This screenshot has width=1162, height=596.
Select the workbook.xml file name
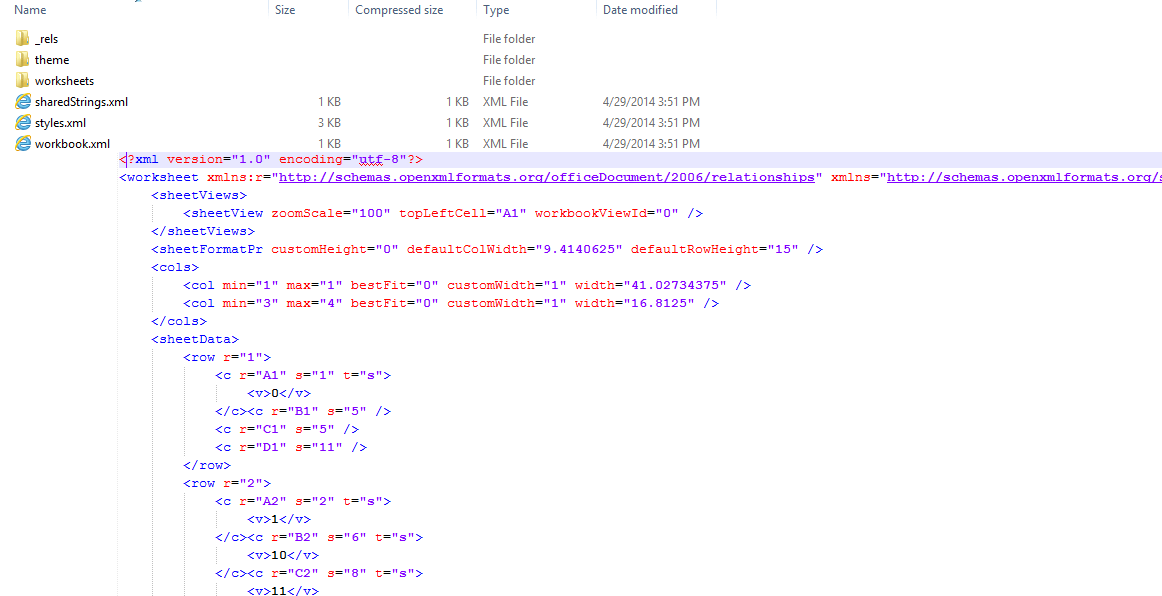click(x=73, y=143)
